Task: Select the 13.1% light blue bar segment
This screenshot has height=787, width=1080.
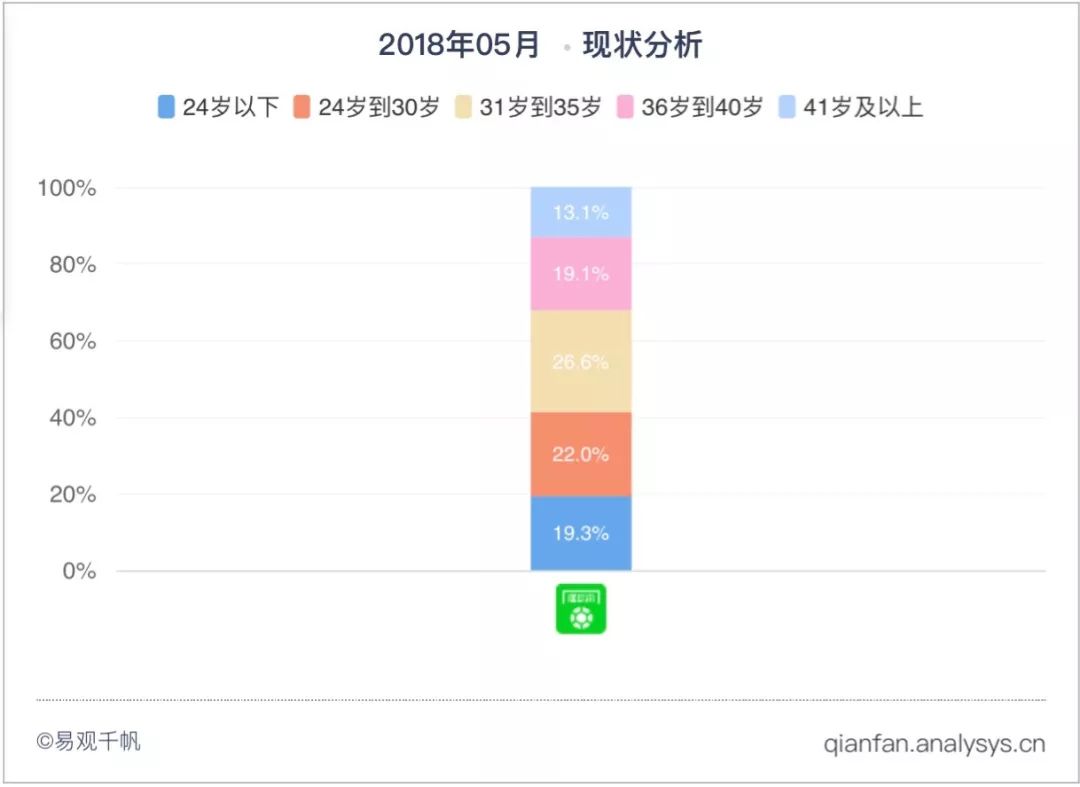Action: (x=581, y=212)
